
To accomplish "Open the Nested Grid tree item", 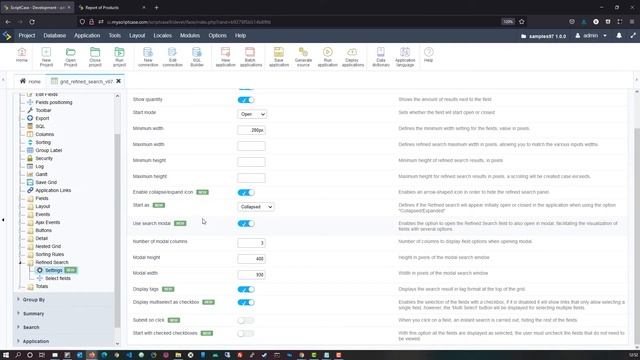I will tap(48, 247).
